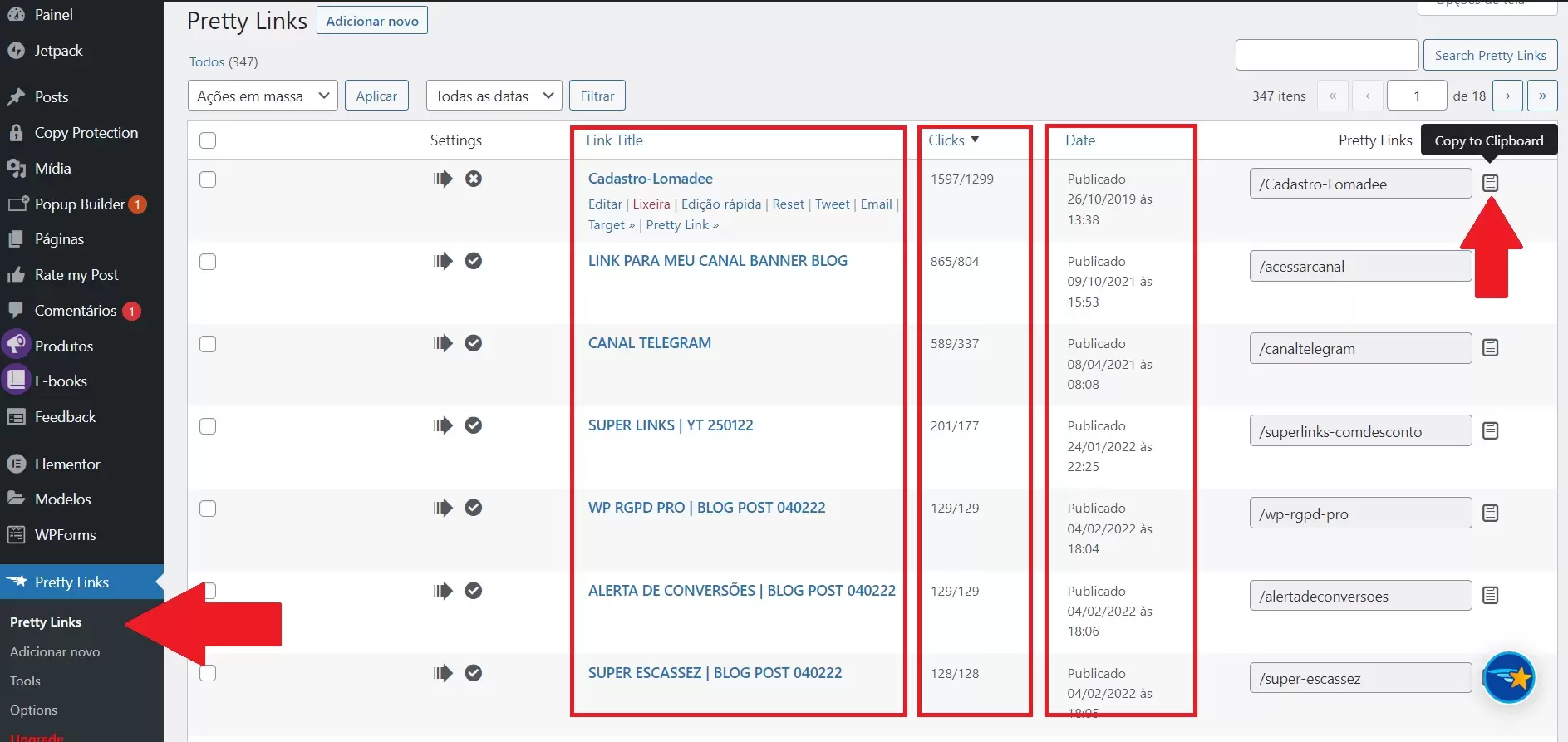Click Lixeira under Cadastro-Lomadee
The height and width of the screenshot is (742, 1568).
coord(651,204)
